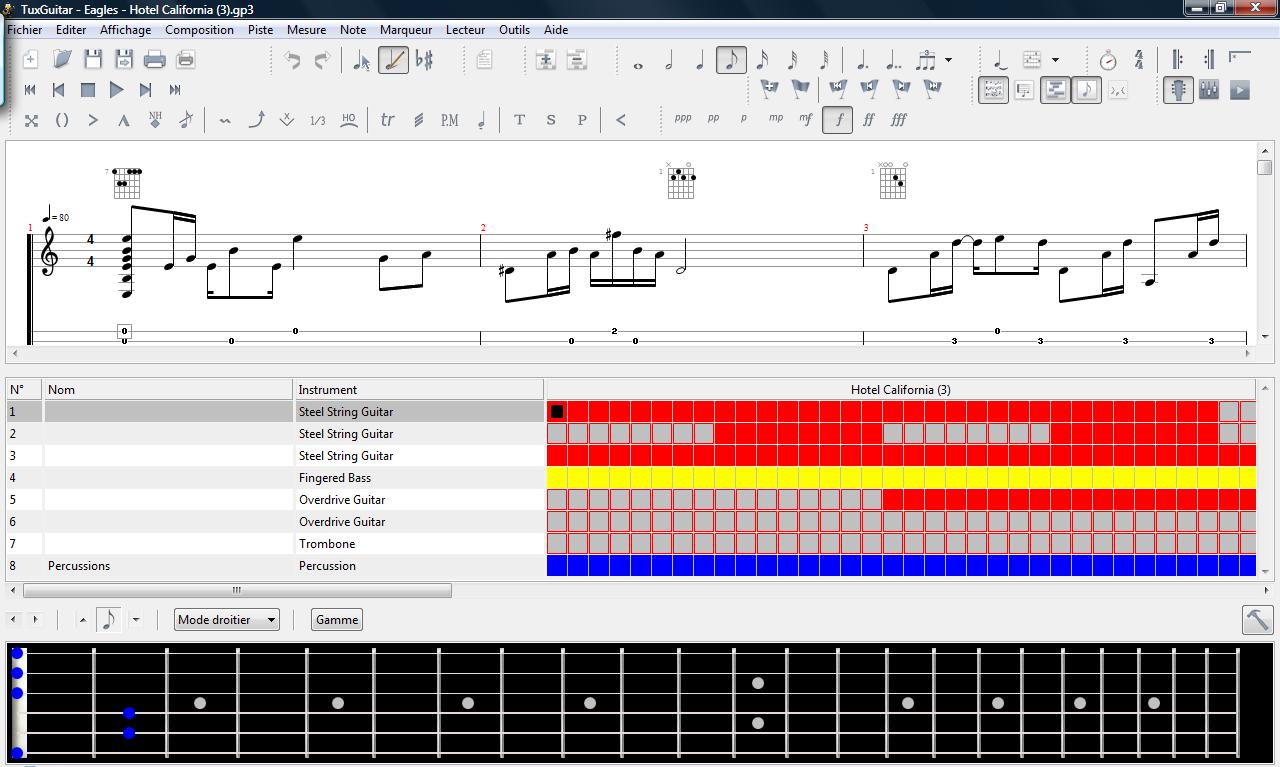The width and height of the screenshot is (1280, 767).
Task: Open a file using the folder icon
Action: (x=62, y=60)
